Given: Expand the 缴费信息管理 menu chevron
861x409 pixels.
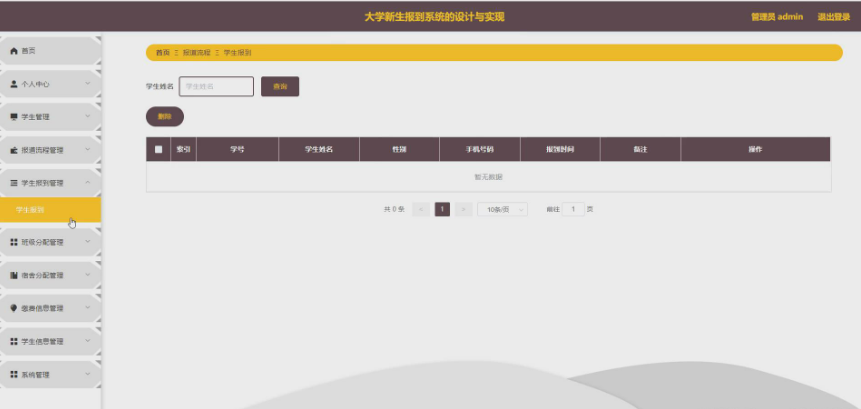Looking at the screenshot, I should [x=88, y=307].
